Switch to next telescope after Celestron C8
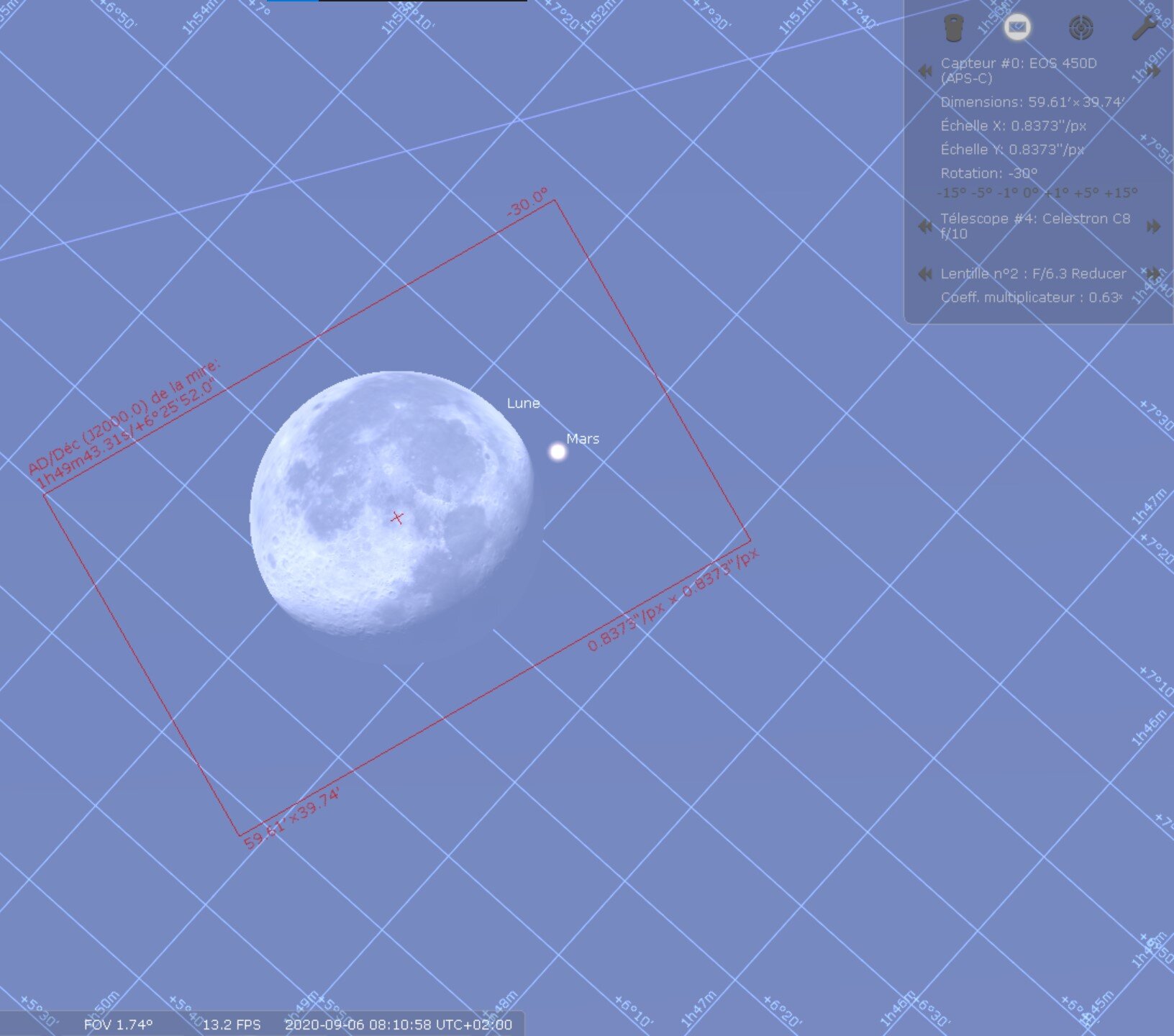Viewport: 1174px width, 1036px height. pos(1153,227)
